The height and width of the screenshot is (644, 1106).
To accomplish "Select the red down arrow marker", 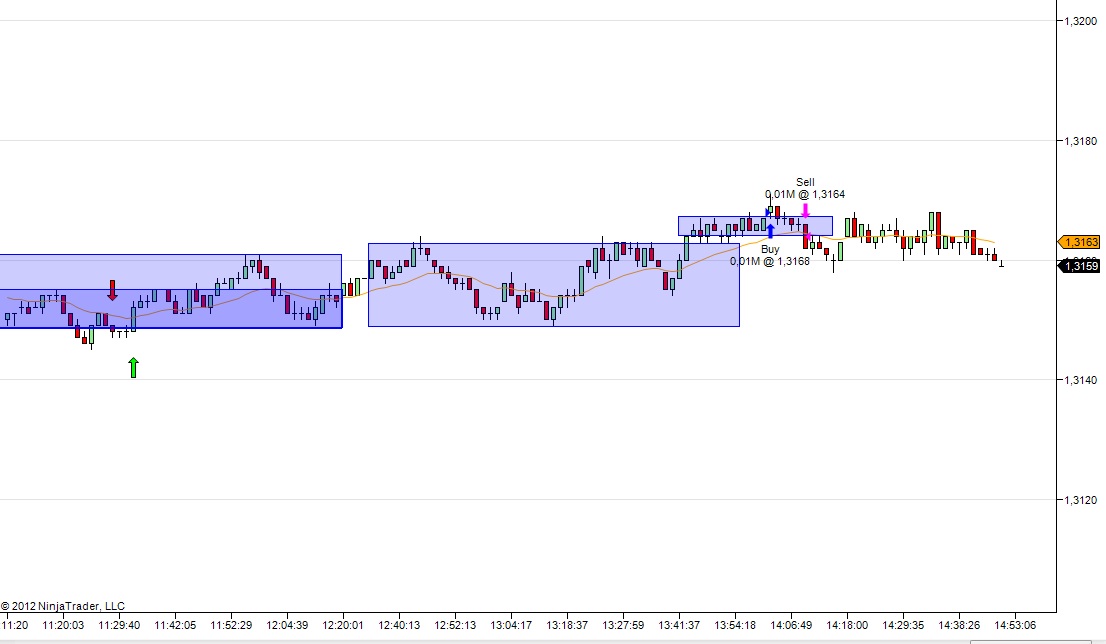I will pyautogui.click(x=112, y=290).
